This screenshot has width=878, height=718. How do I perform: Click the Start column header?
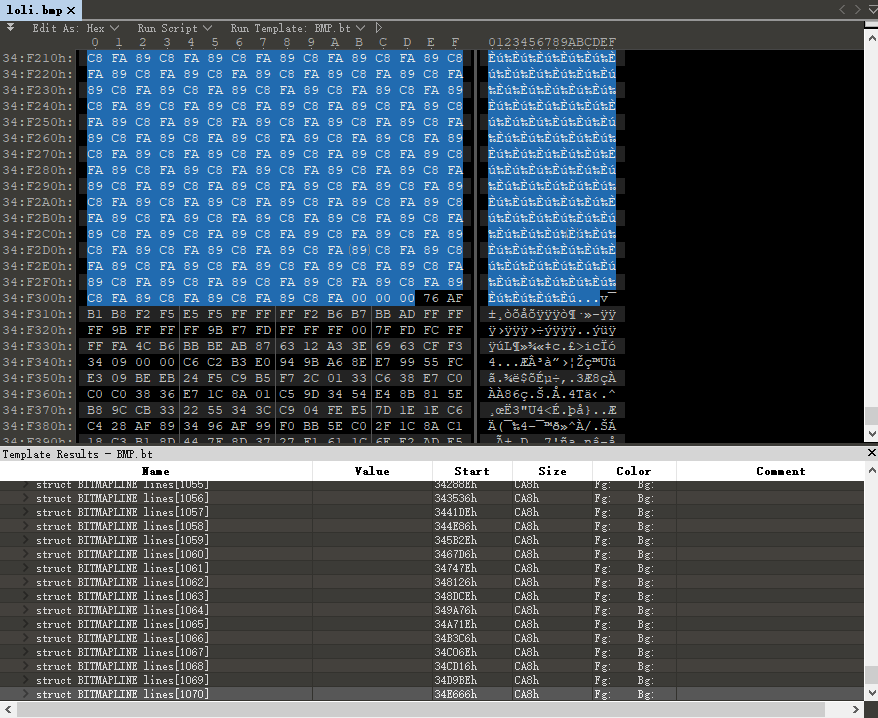click(x=471, y=471)
